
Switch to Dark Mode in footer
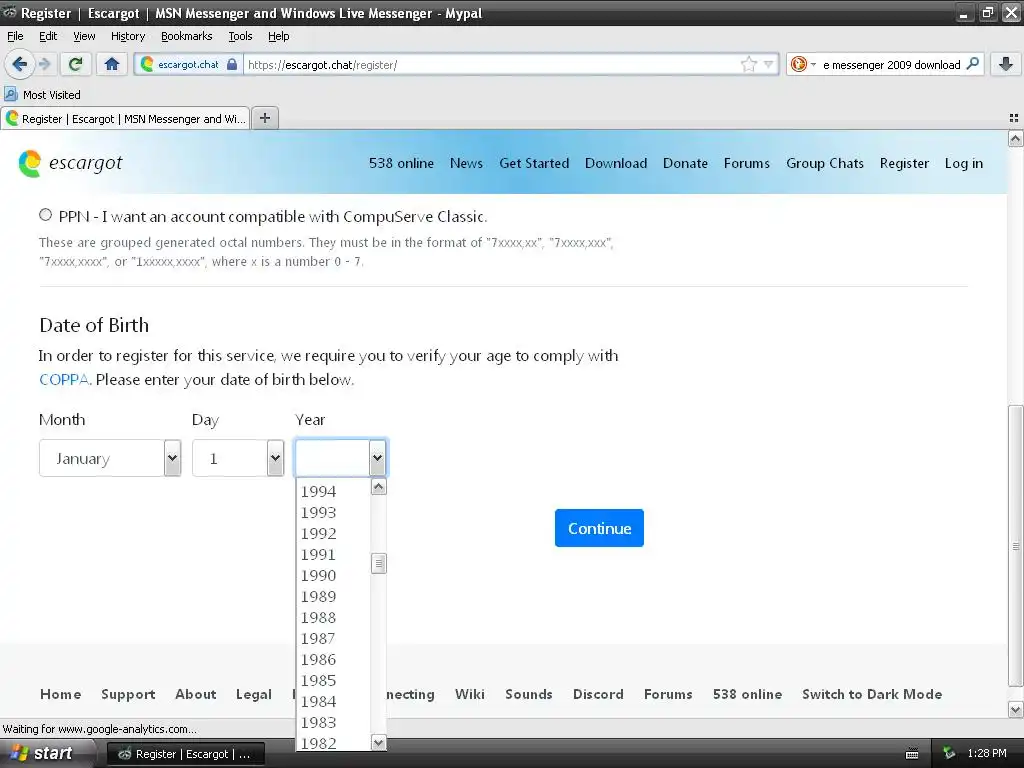[x=872, y=694]
